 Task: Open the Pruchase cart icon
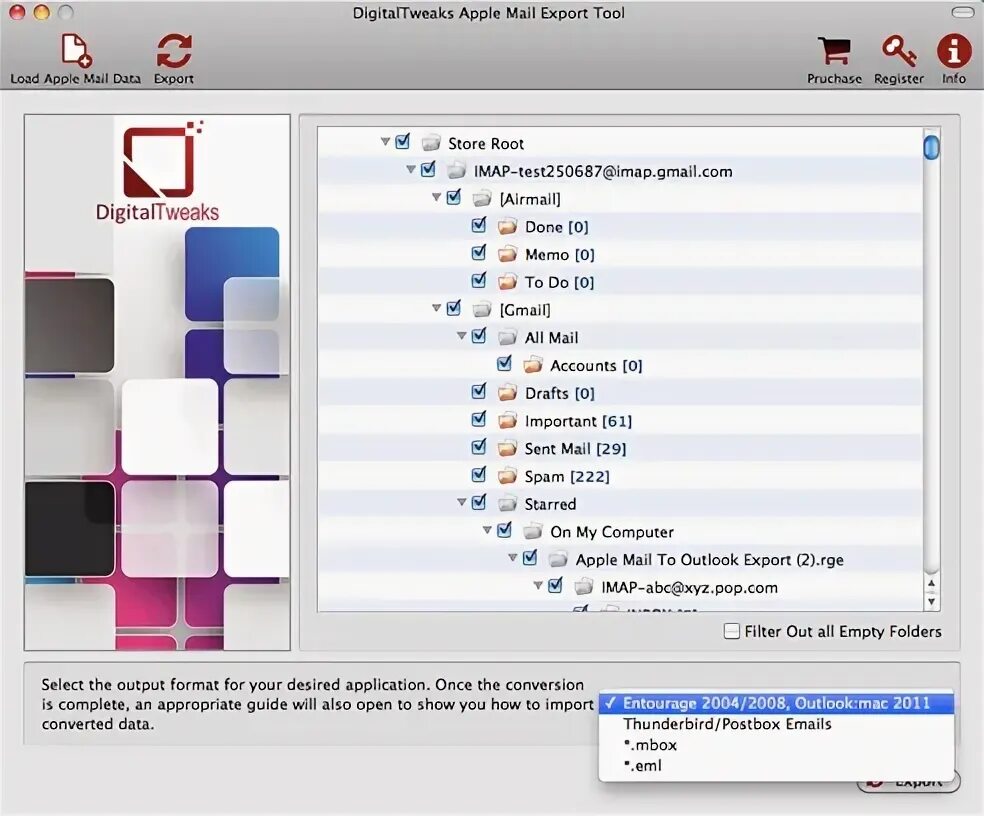834,51
